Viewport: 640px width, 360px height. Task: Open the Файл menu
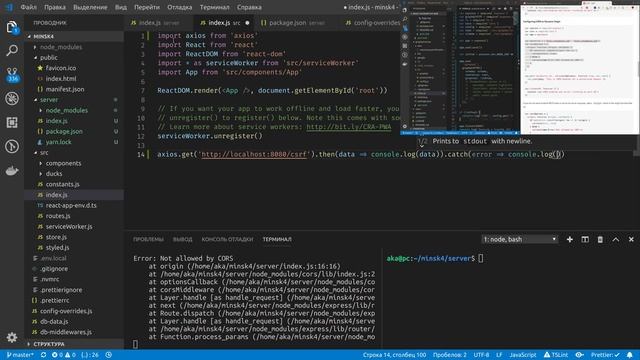tap(29, 7)
